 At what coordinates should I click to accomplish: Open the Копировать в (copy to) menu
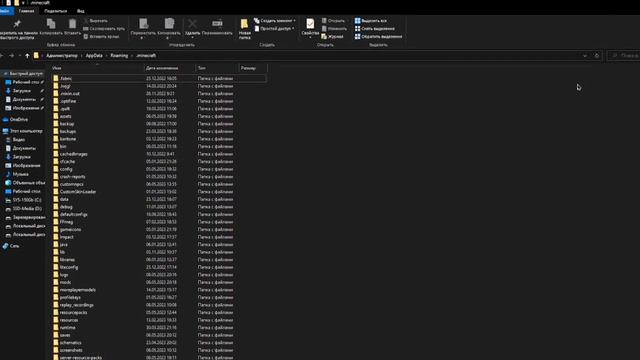click(169, 28)
